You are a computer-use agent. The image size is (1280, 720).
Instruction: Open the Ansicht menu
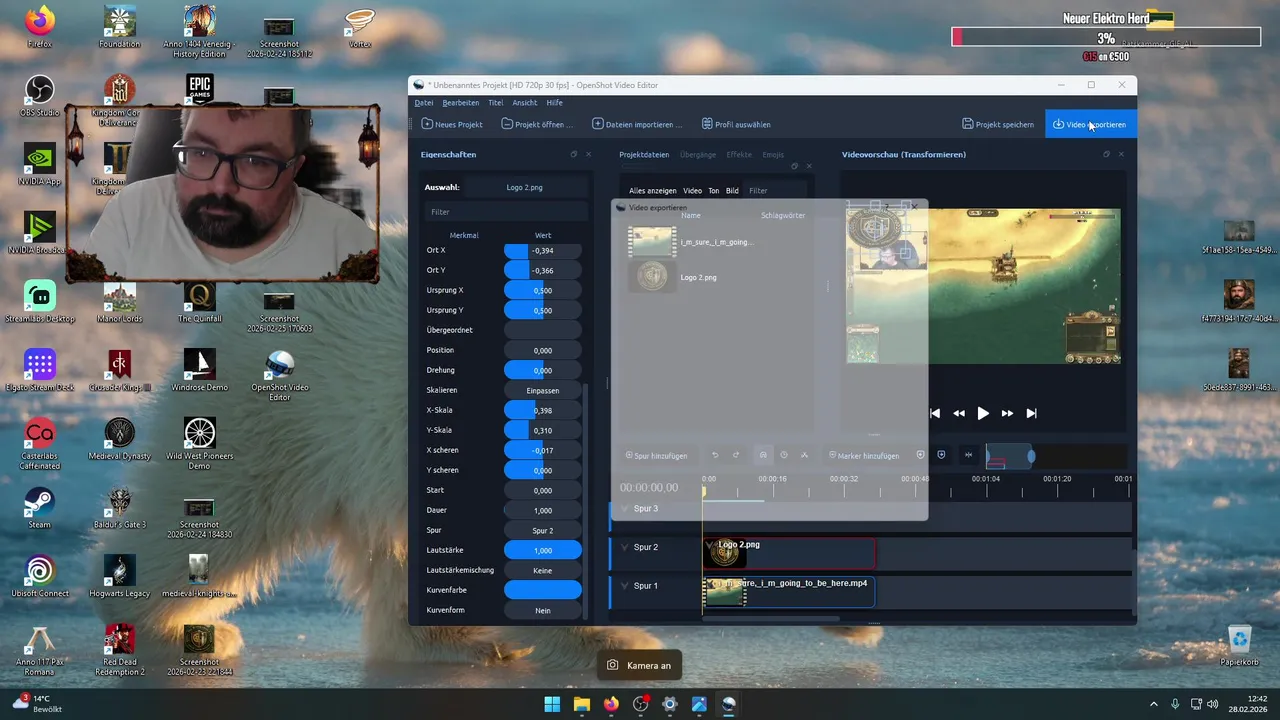525,102
